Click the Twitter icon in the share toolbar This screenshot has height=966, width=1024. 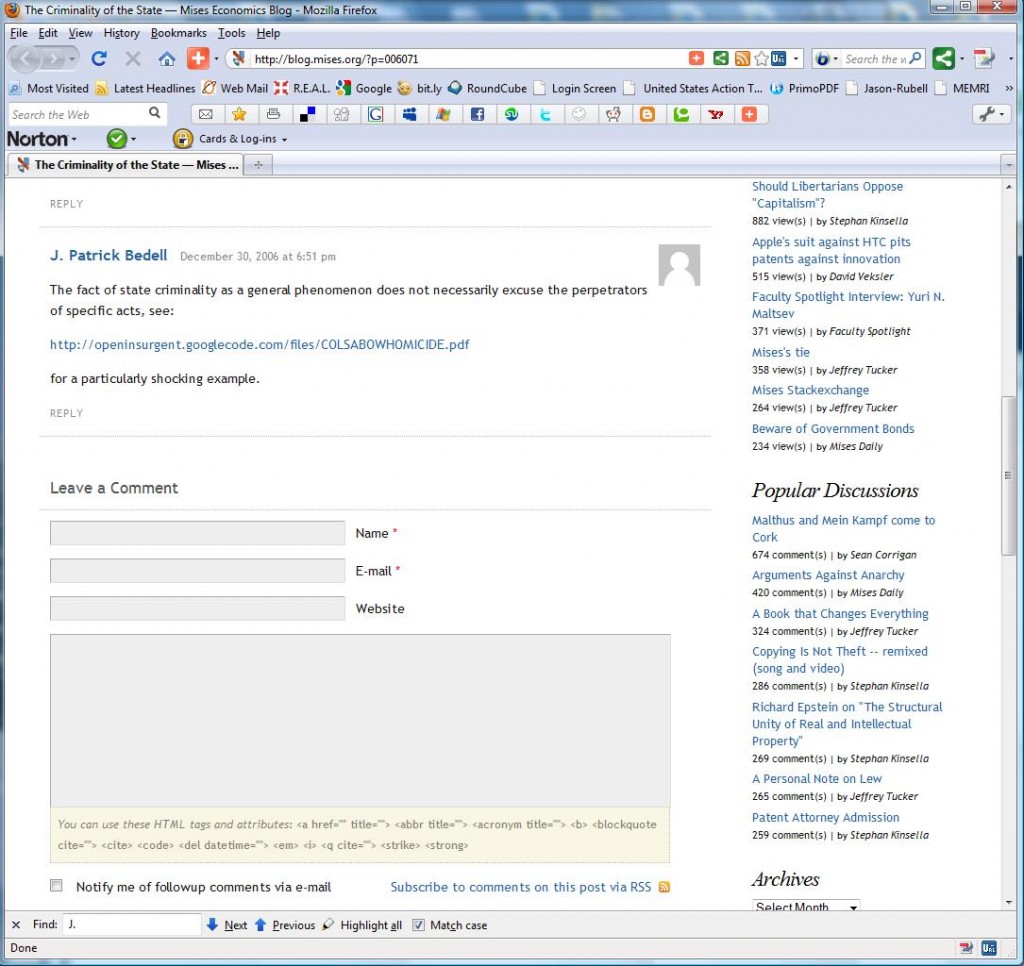[x=545, y=114]
